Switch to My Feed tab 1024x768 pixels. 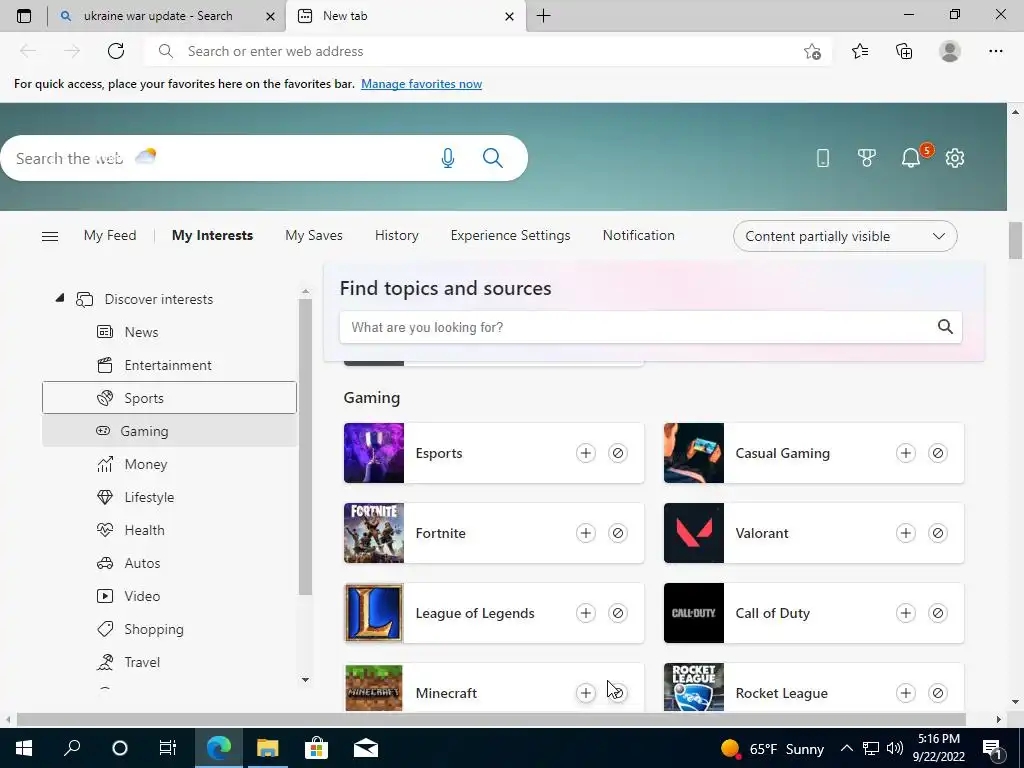[x=110, y=235]
